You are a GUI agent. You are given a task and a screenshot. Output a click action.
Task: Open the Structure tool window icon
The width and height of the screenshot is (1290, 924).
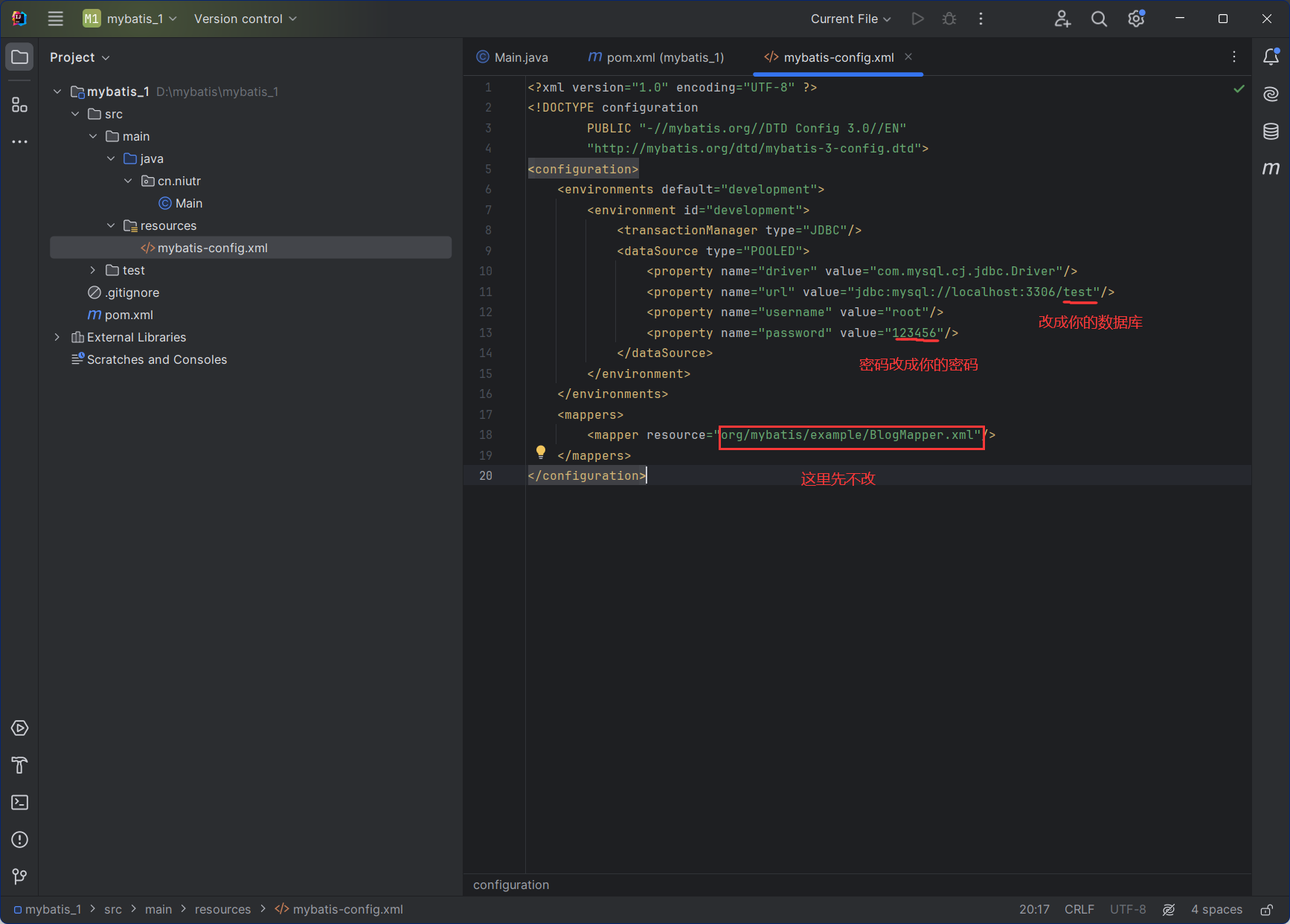20,105
